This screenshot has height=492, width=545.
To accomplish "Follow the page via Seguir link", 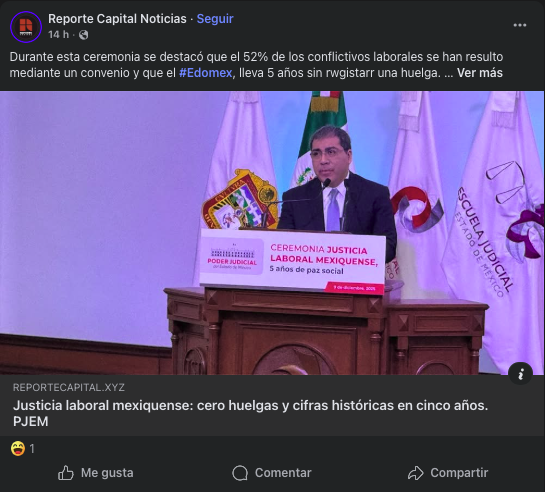I will coord(215,19).
